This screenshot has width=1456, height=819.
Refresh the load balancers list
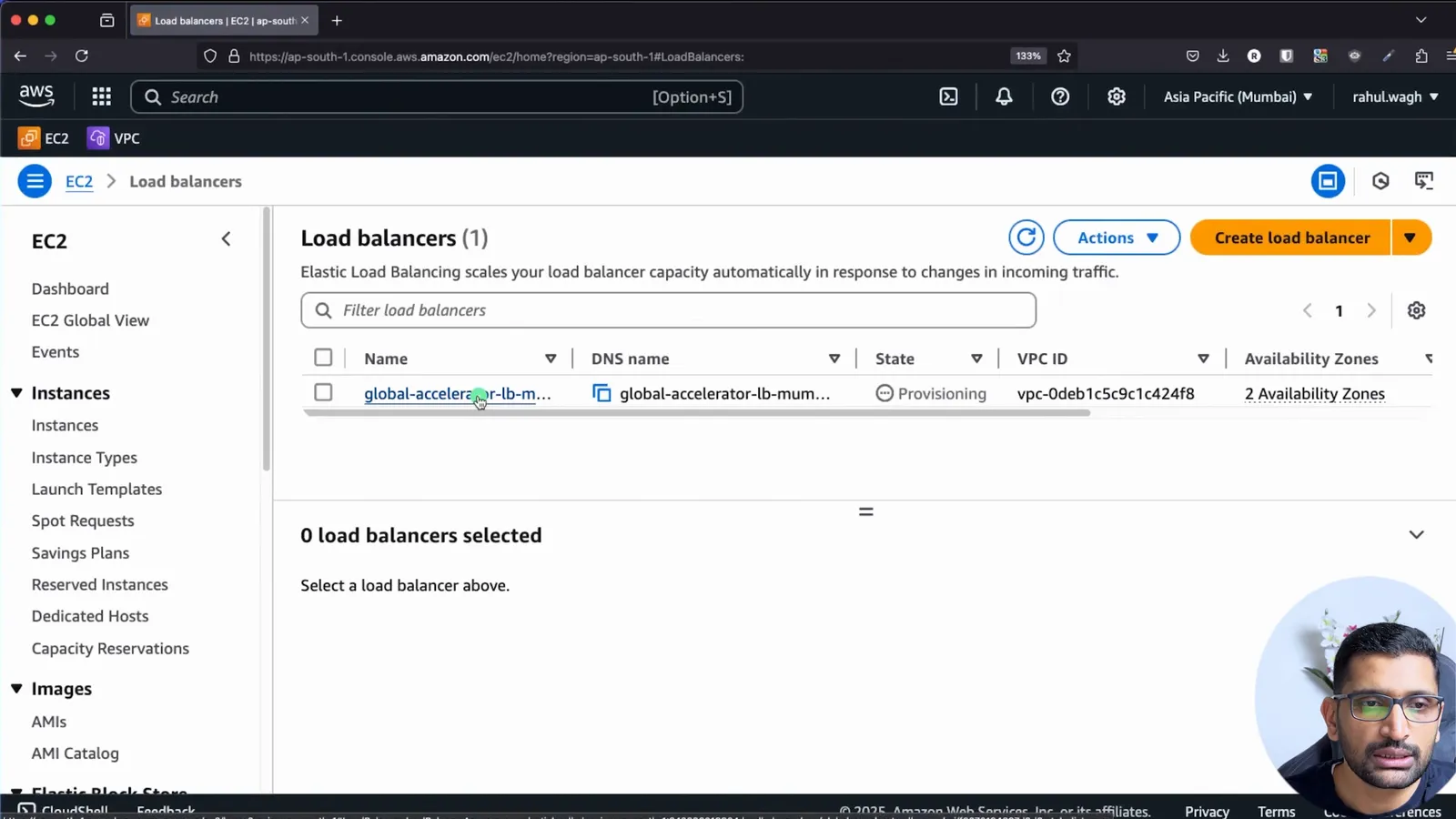click(1026, 238)
